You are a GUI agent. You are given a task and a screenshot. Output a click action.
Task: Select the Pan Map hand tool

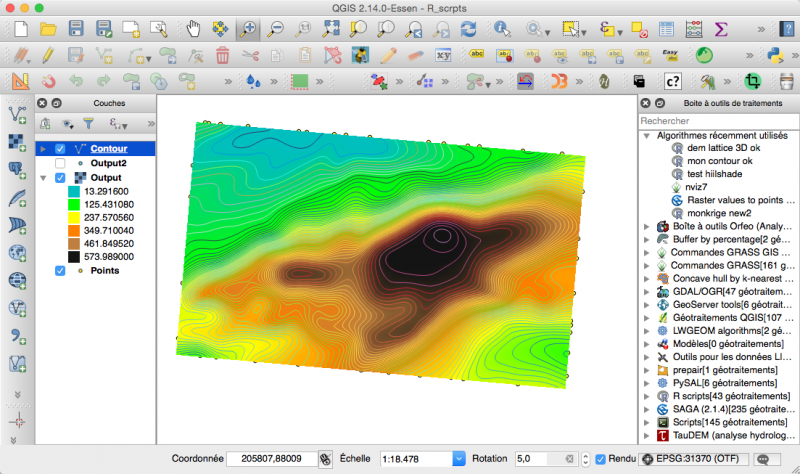tap(195, 29)
